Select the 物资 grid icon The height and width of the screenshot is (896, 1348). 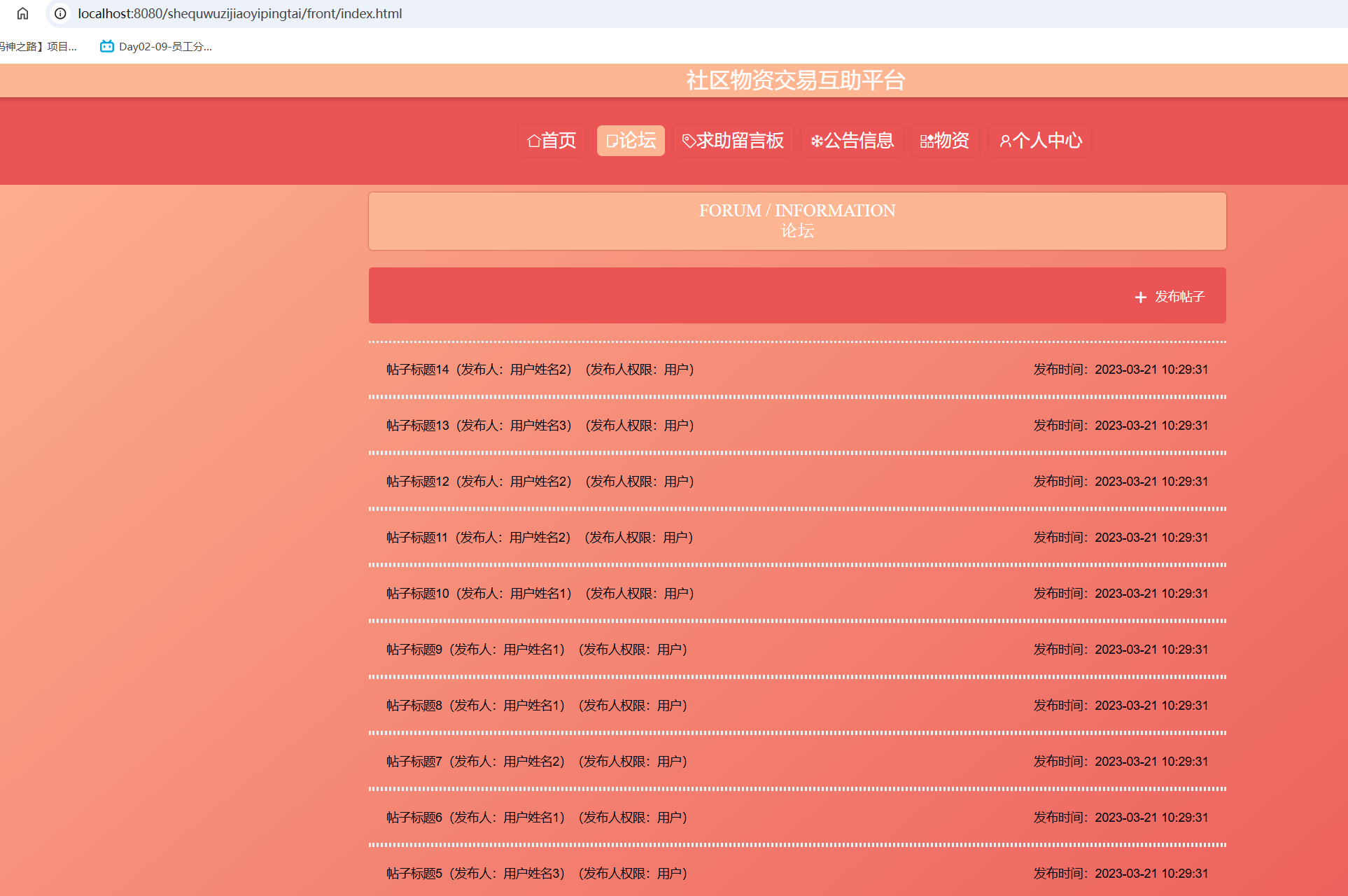pos(927,141)
